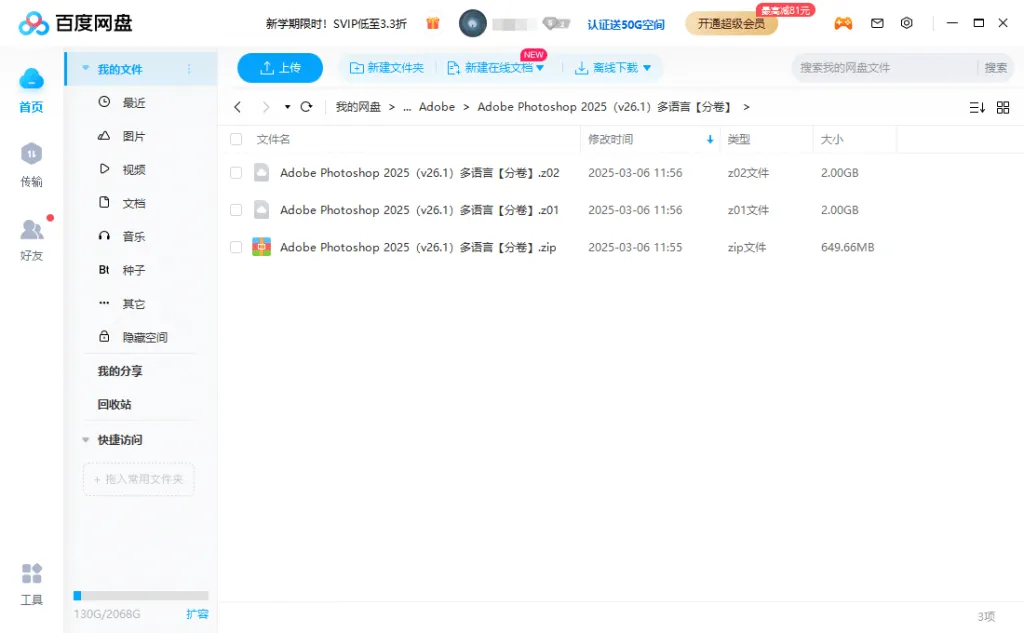Select file name ending in .zip
Screen dimensions: 1024x633
(x=418, y=247)
